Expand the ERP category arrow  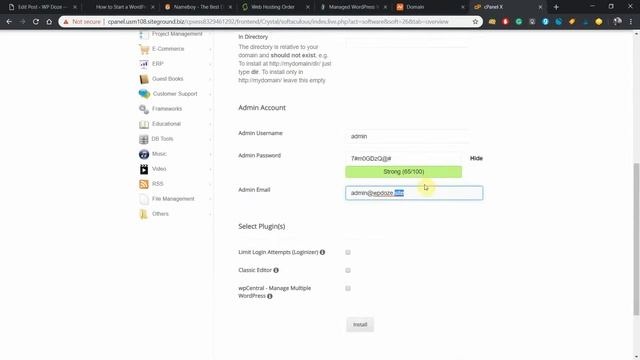(211, 64)
